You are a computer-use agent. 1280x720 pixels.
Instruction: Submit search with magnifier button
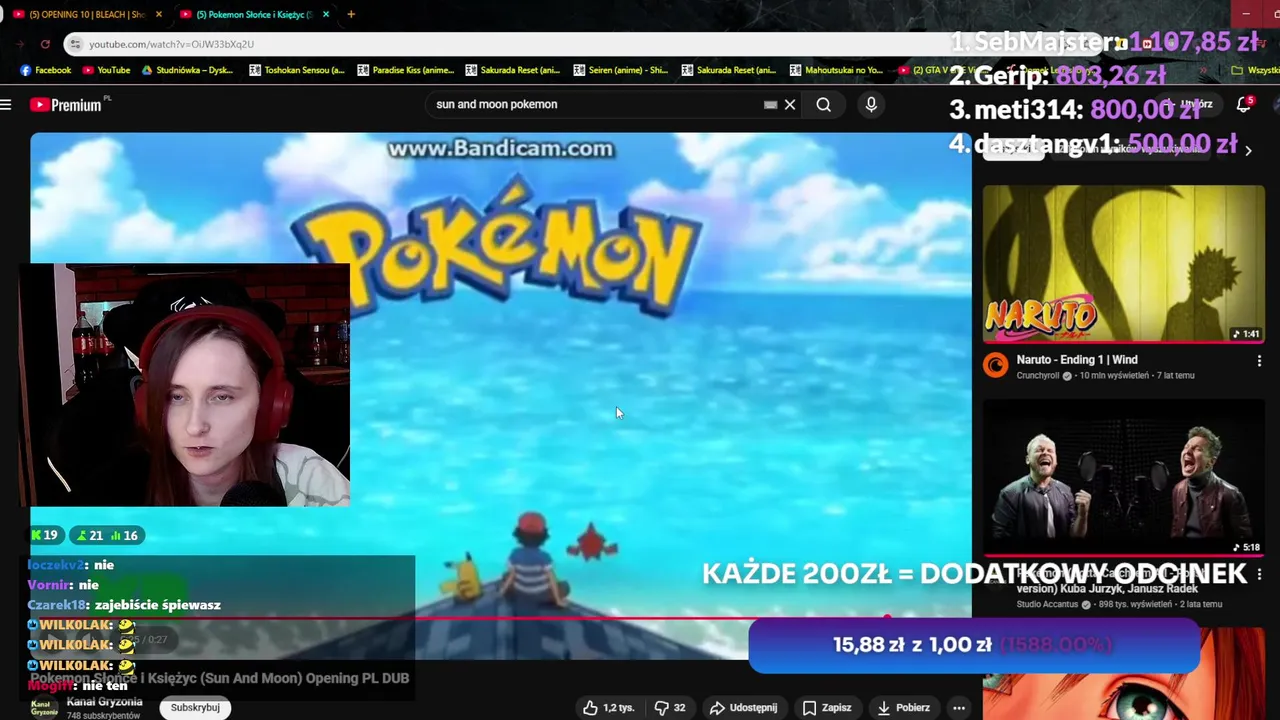pos(823,104)
